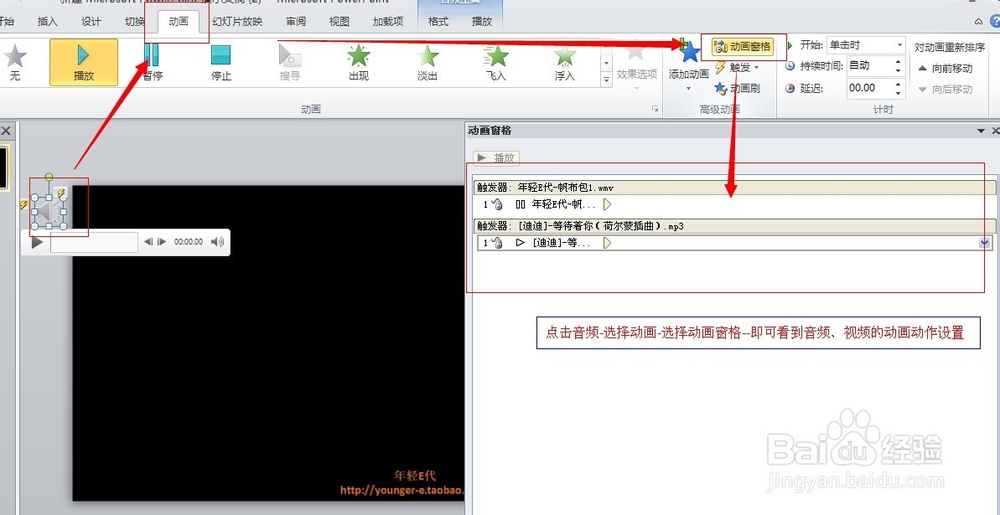The width and height of the screenshot is (1000, 515).
Task: Apply the 出现 (Appear) entrance effect
Action: tap(358, 62)
